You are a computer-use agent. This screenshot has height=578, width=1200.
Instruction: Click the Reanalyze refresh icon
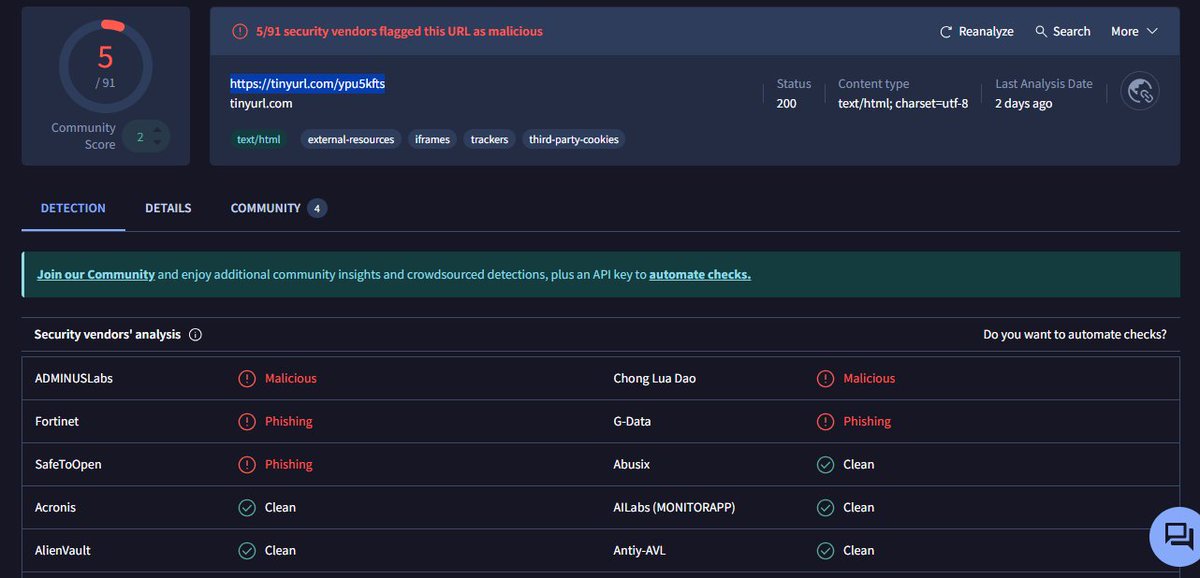(x=946, y=32)
